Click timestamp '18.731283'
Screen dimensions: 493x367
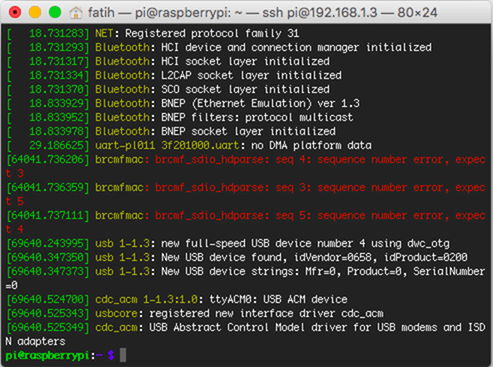coord(56,33)
